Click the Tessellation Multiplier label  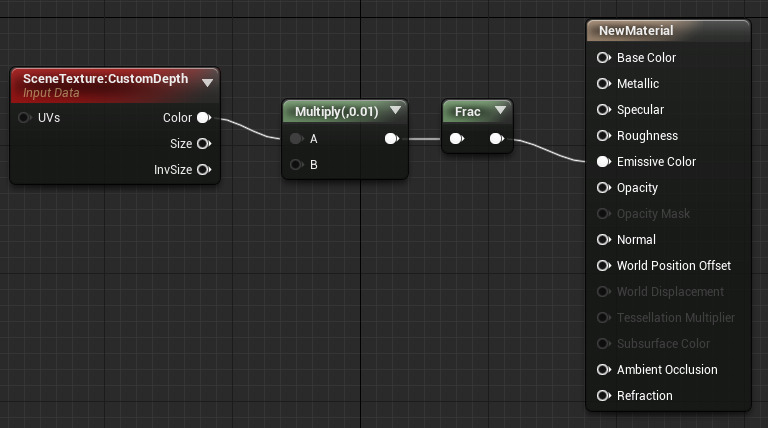[675, 317]
